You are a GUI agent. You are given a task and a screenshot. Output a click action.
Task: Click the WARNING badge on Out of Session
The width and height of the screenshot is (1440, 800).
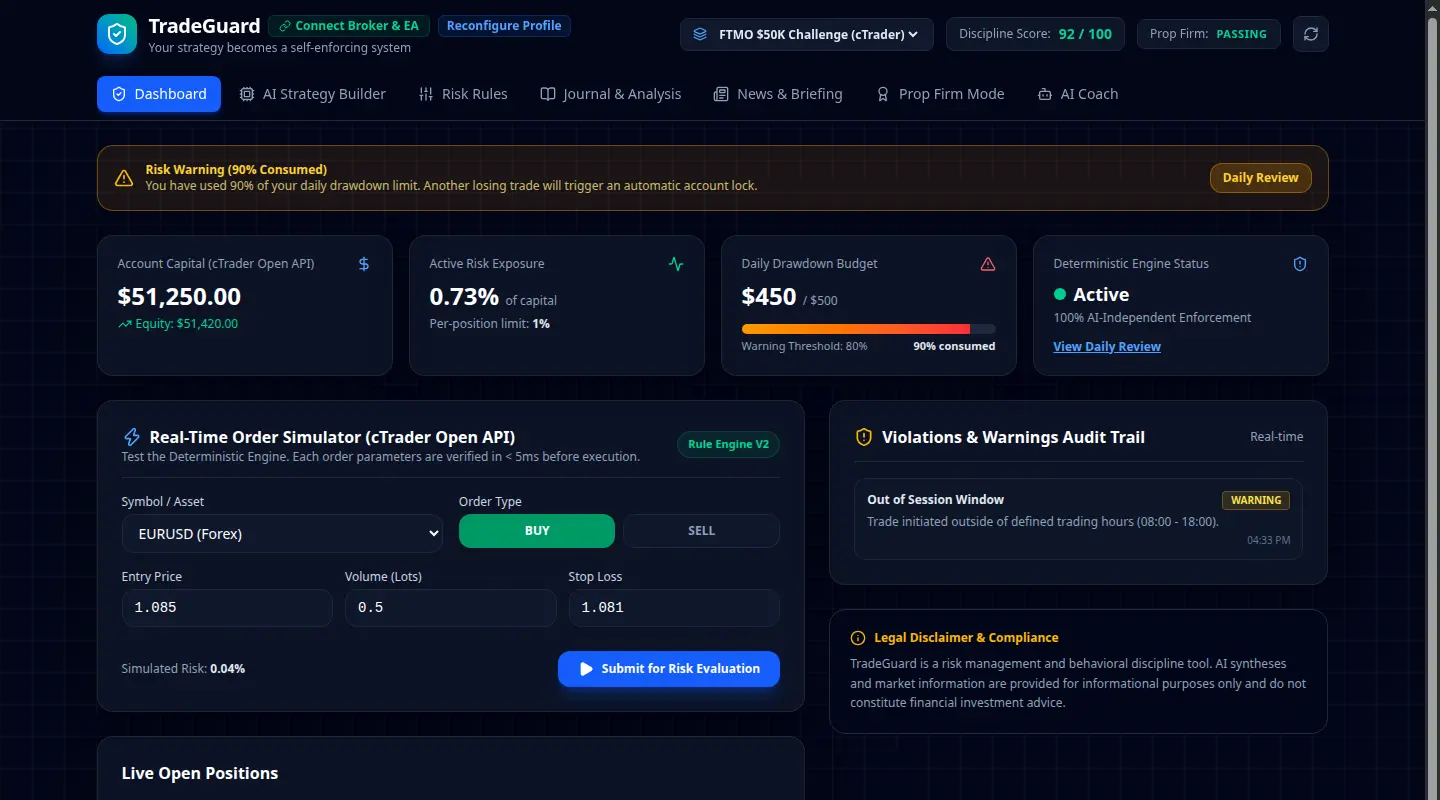(x=1256, y=500)
